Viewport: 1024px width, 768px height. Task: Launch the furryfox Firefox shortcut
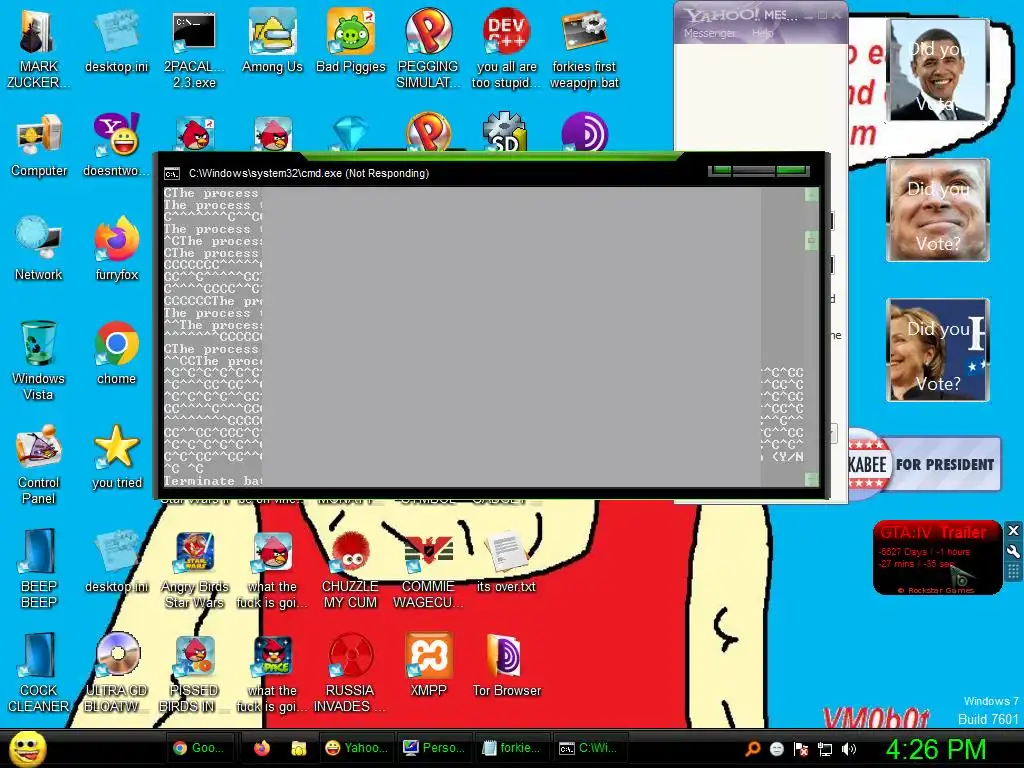click(116, 249)
